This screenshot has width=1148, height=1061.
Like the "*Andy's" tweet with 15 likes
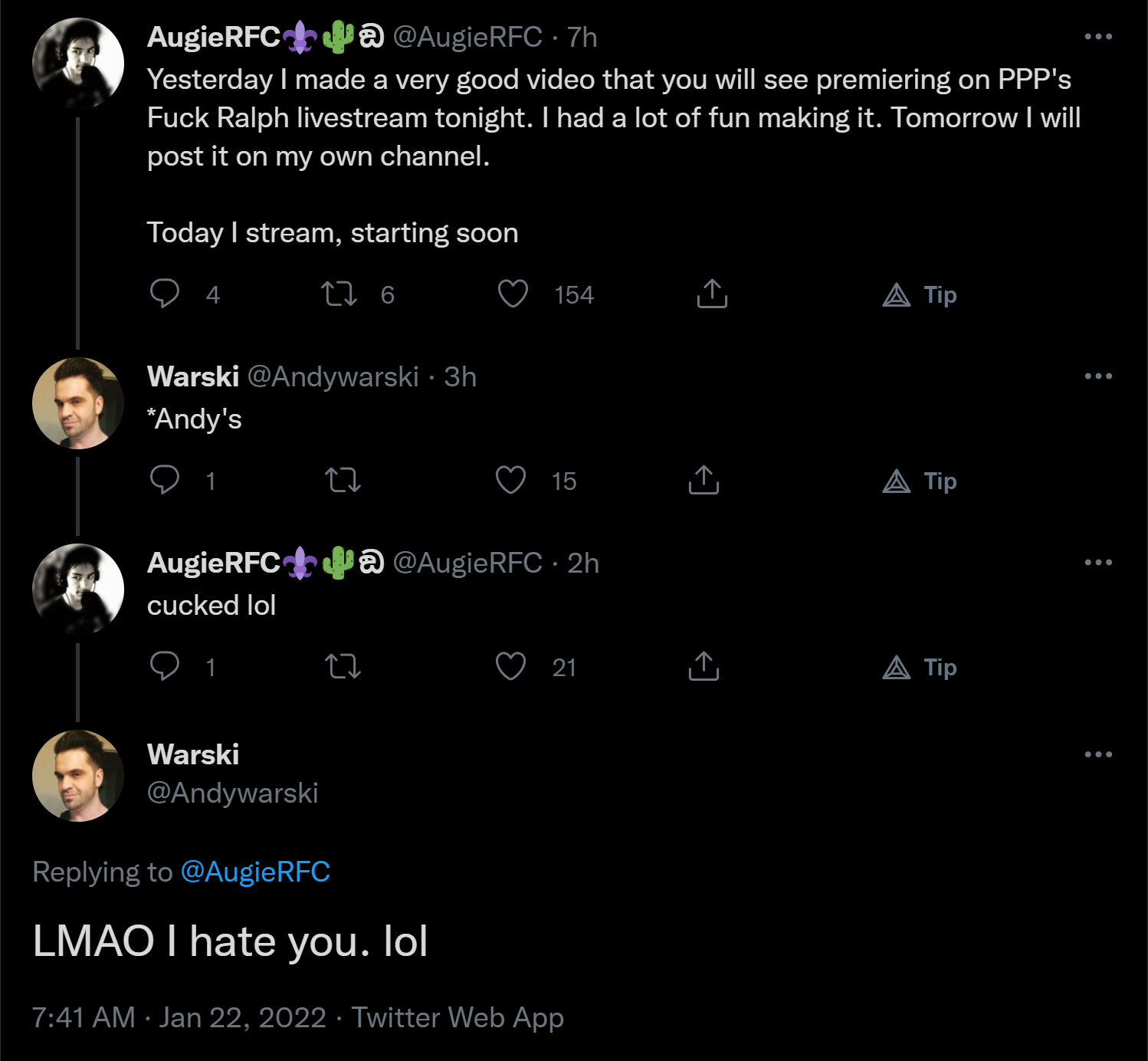pyautogui.click(x=510, y=480)
